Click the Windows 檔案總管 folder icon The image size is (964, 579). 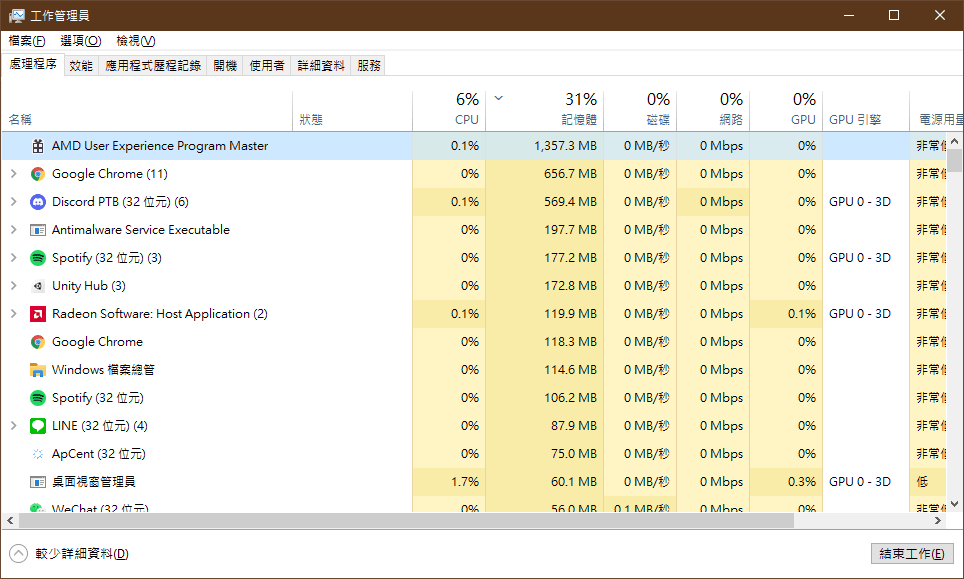point(38,370)
